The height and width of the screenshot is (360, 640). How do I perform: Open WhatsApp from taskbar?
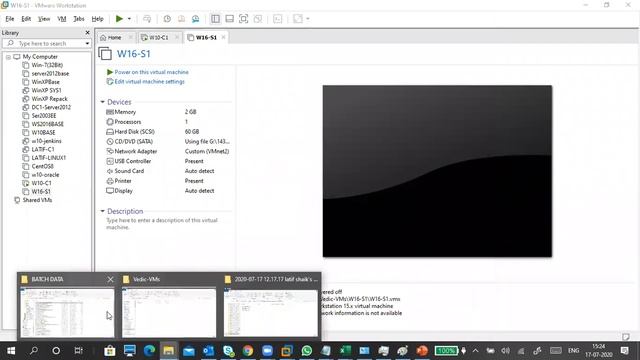(307, 351)
